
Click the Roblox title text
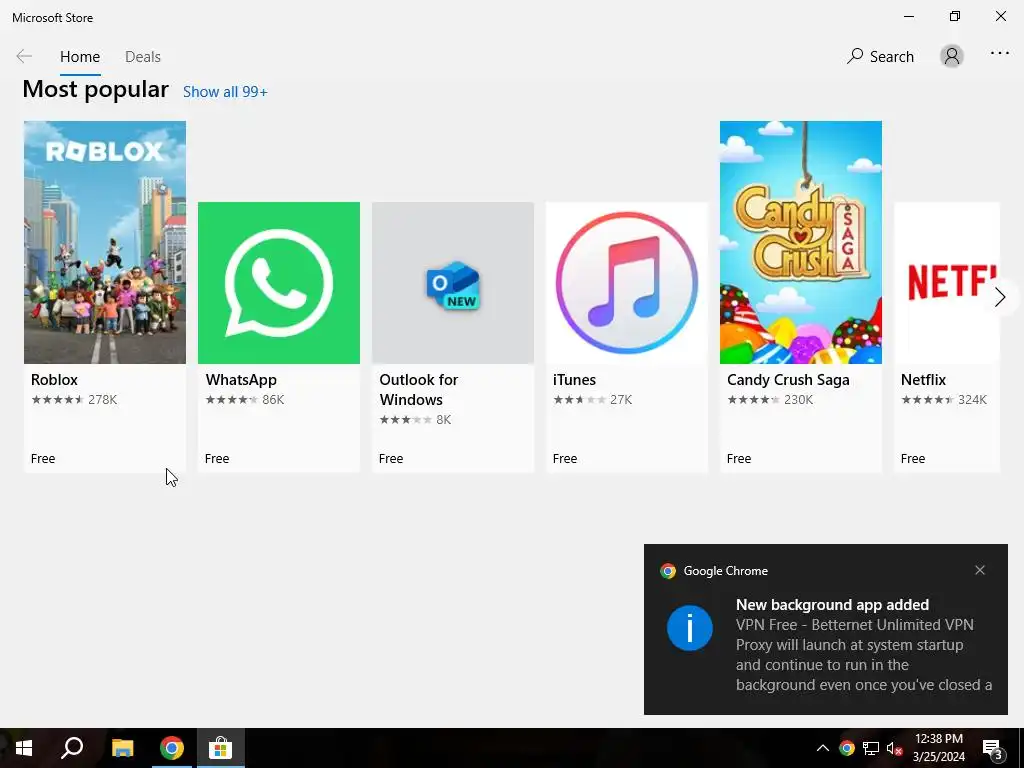coord(54,379)
